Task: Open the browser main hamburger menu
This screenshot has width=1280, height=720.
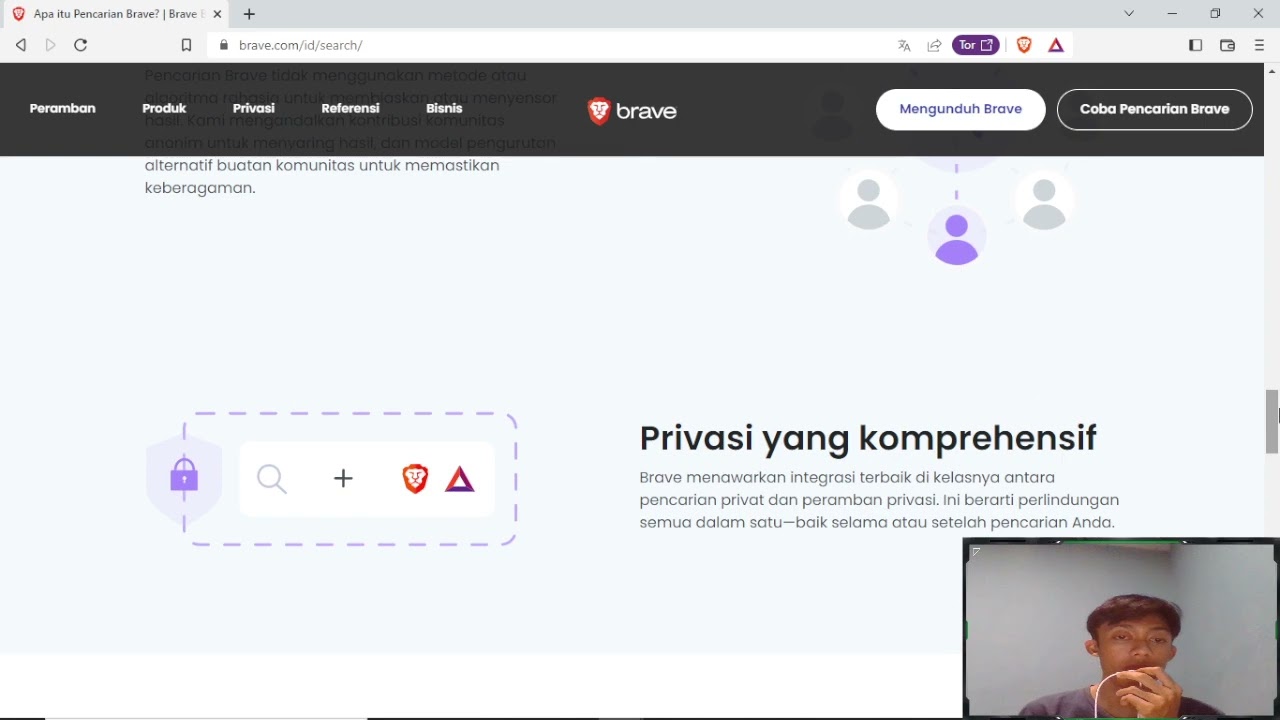Action: 1259,45
